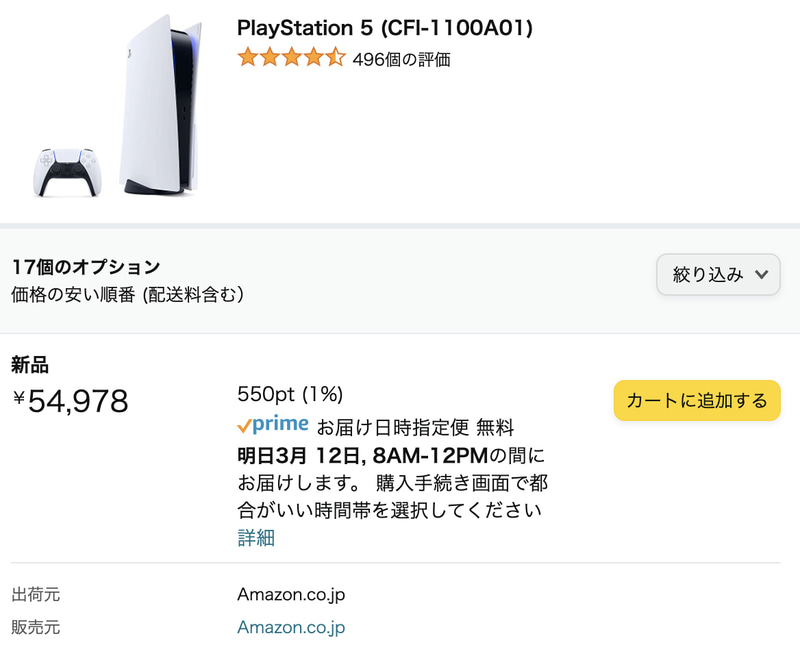Click the prime logo badge
The image size is (800, 649).
click(x=280, y=425)
